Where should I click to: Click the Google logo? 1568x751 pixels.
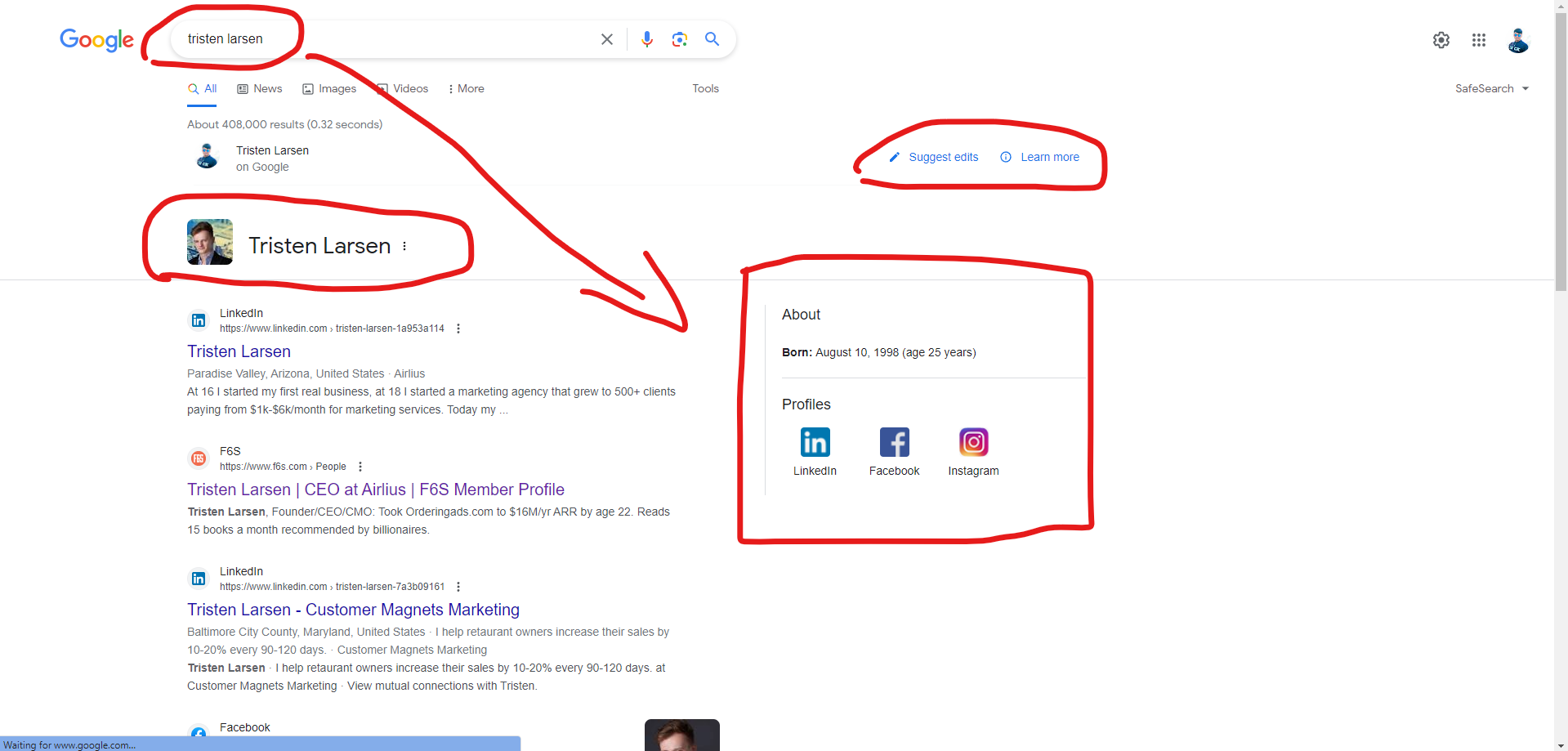[96, 39]
